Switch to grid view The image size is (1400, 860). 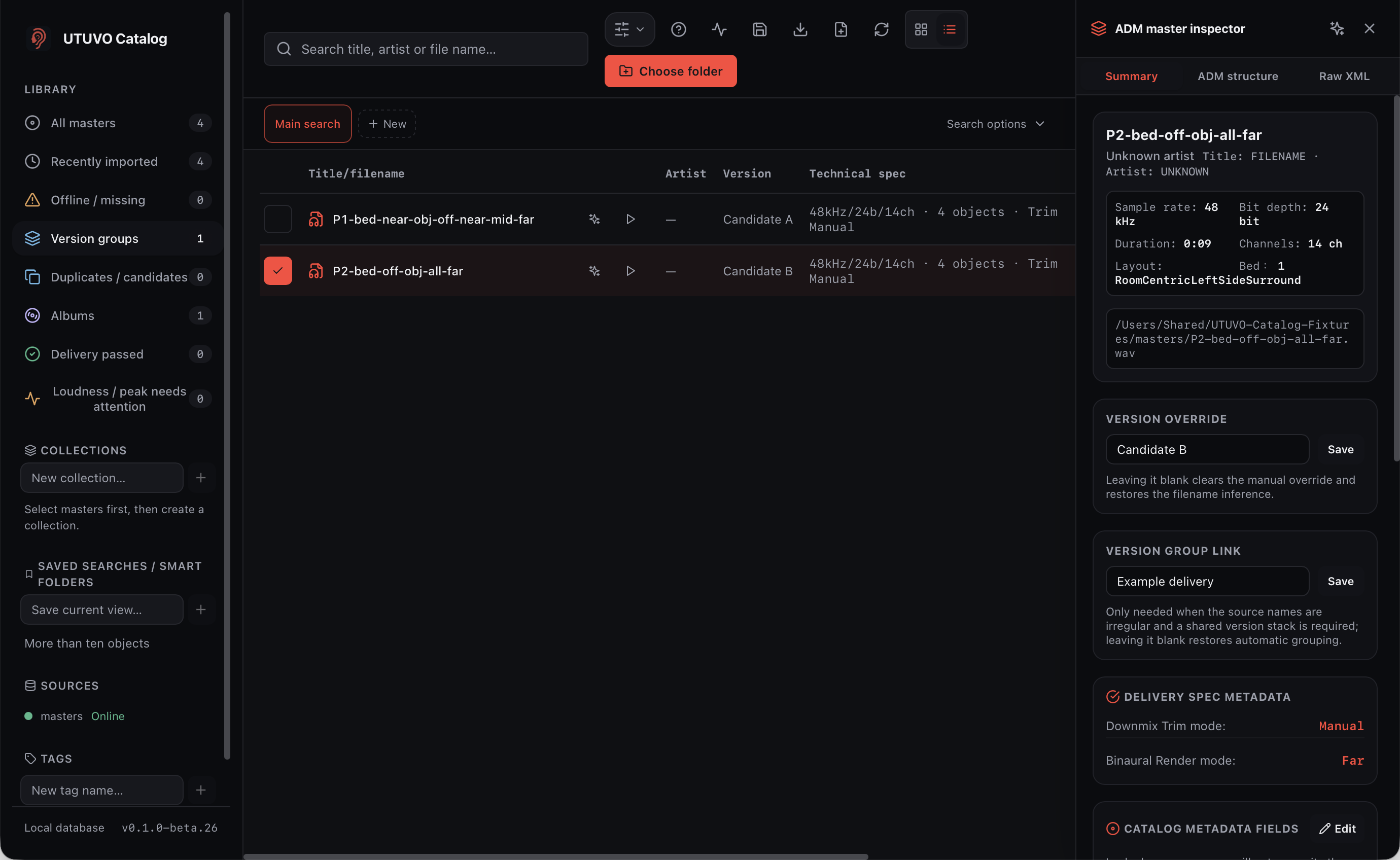921,29
